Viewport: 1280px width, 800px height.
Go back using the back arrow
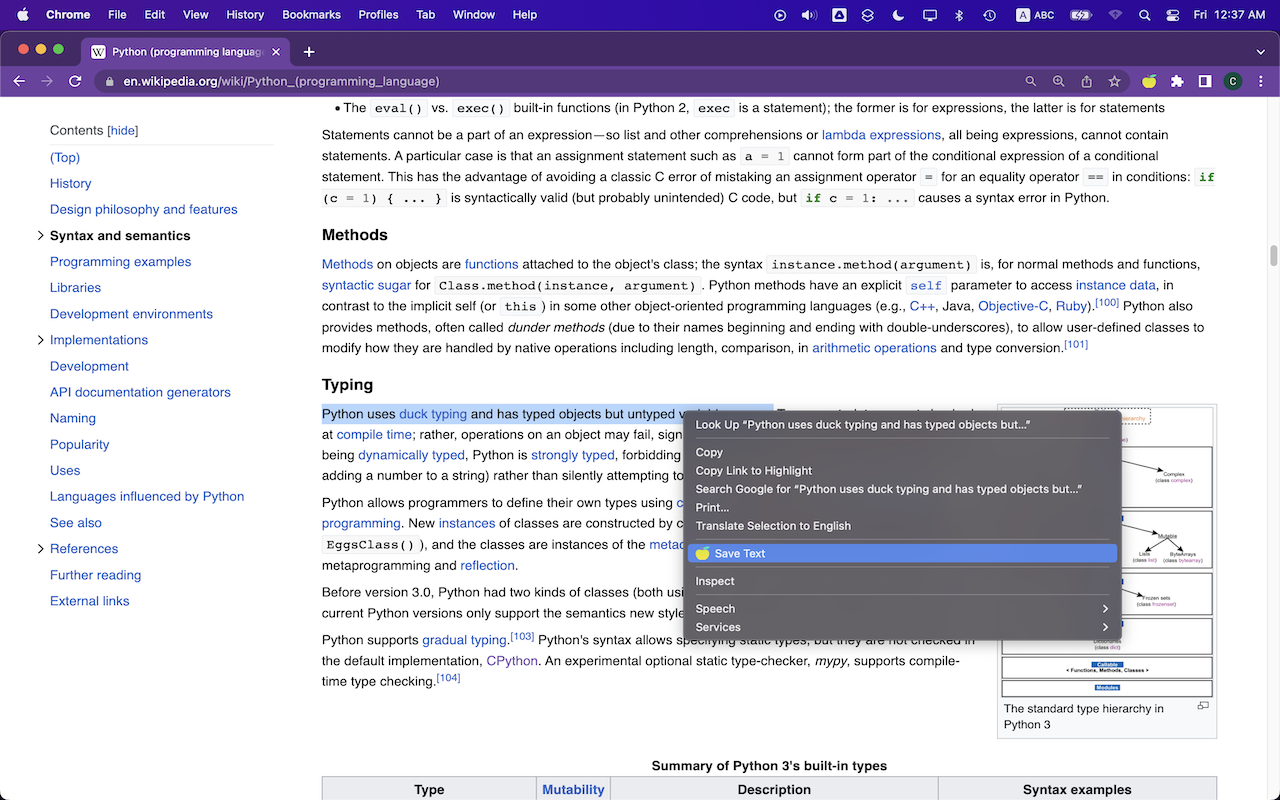19,81
